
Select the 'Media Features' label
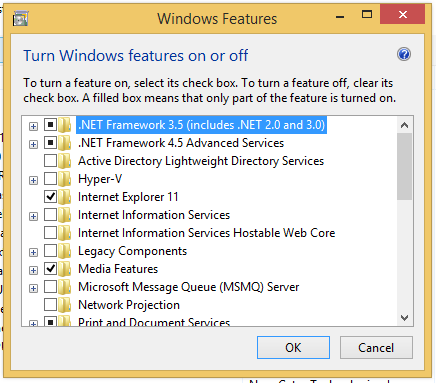[118, 269]
